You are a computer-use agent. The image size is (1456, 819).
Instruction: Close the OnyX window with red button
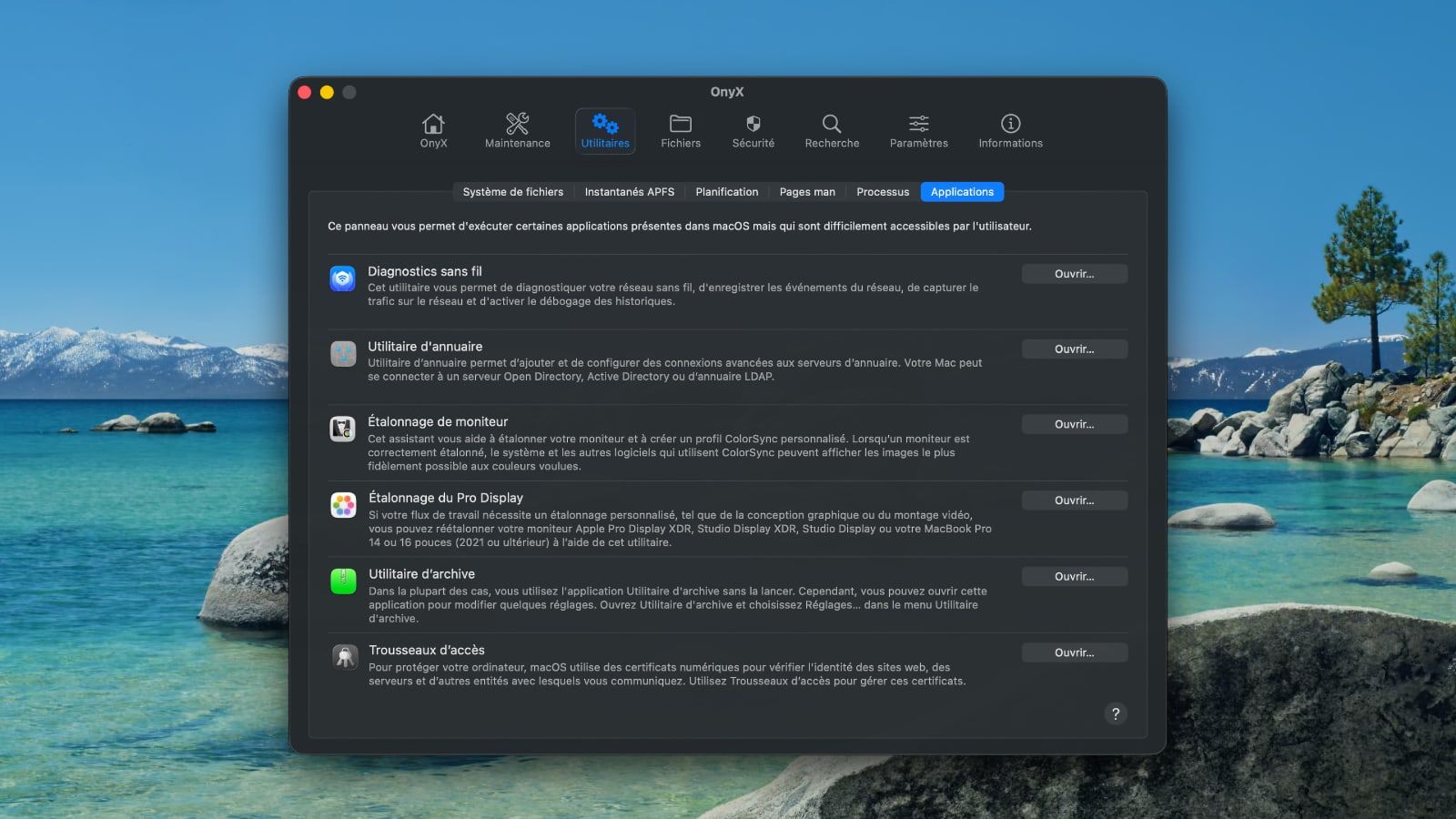[305, 92]
